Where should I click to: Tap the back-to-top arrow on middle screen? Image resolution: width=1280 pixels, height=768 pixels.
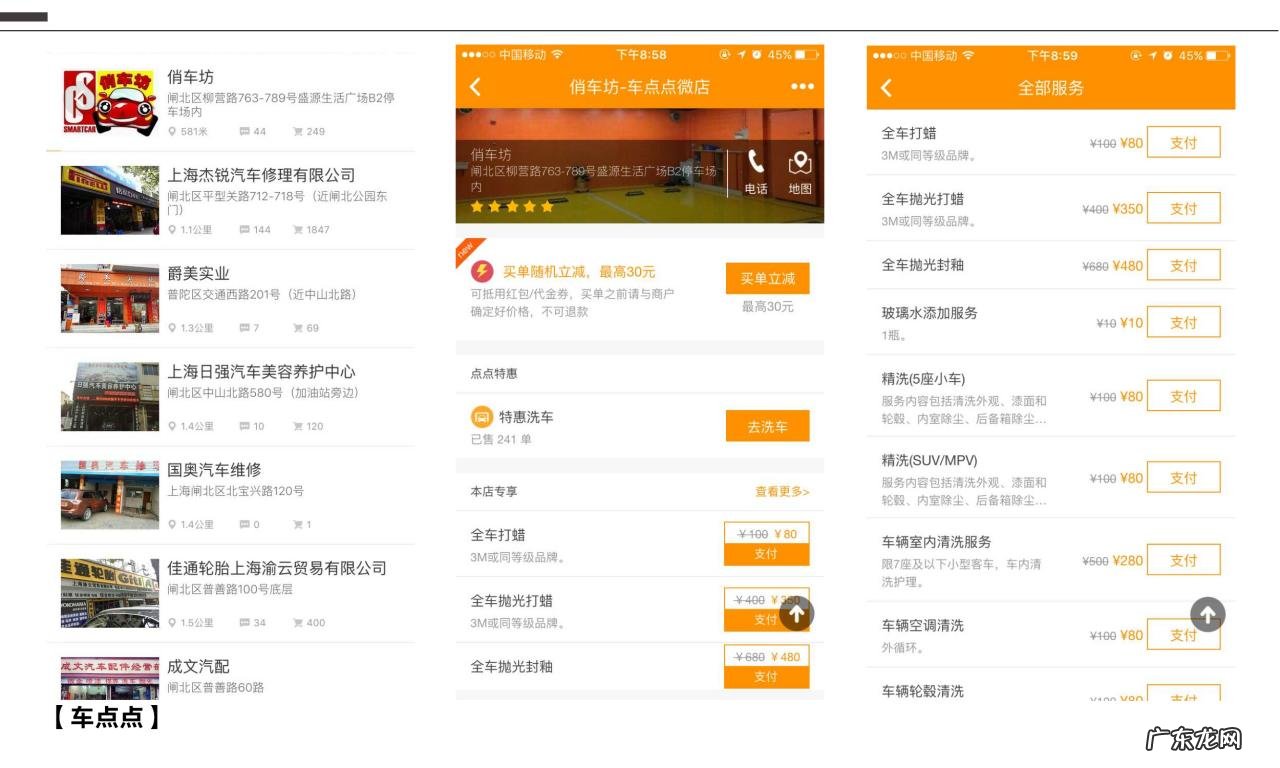tap(798, 613)
